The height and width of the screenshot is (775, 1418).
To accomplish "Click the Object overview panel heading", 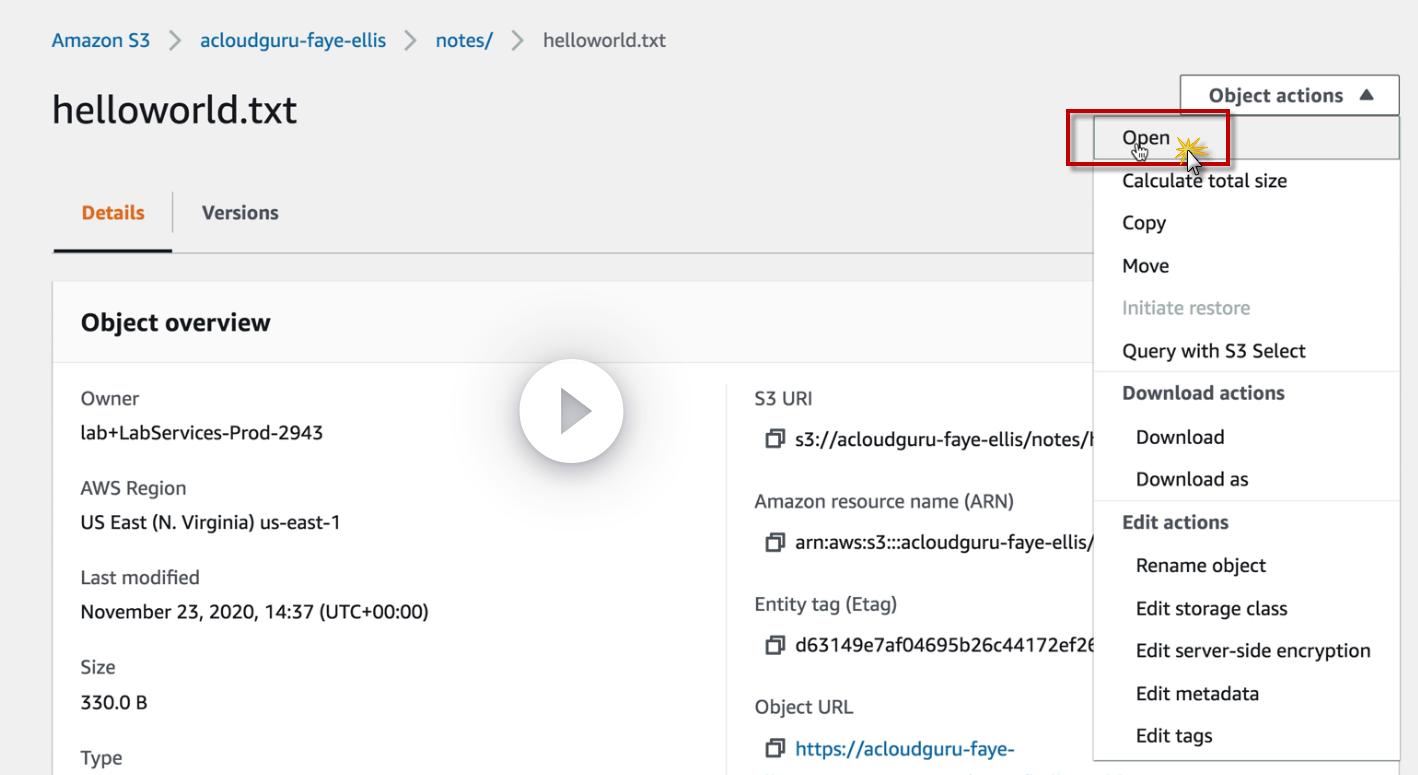I will pyautogui.click(x=176, y=323).
